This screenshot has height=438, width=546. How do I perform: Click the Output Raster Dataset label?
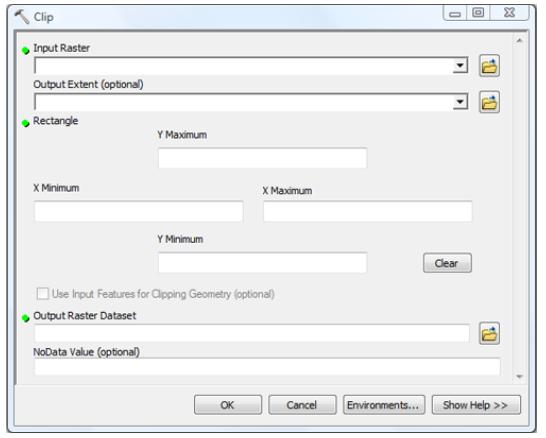click(85, 315)
